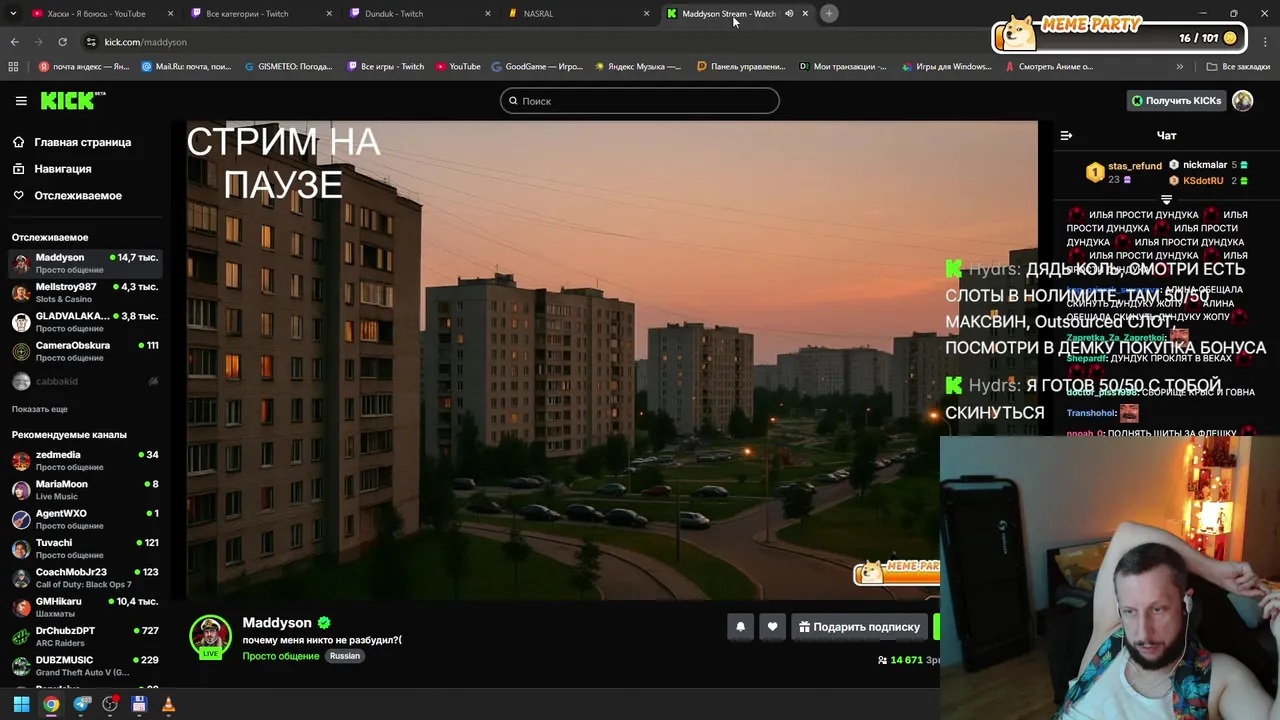Open Все игры Twitch bookmark
Viewport: 1280px width, 720px height.
[x=386, y=67]
